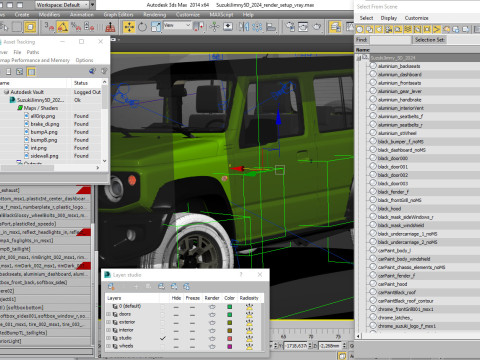
Task: Select the Move tool in main toolbar
Action: [x=129, y=27]
